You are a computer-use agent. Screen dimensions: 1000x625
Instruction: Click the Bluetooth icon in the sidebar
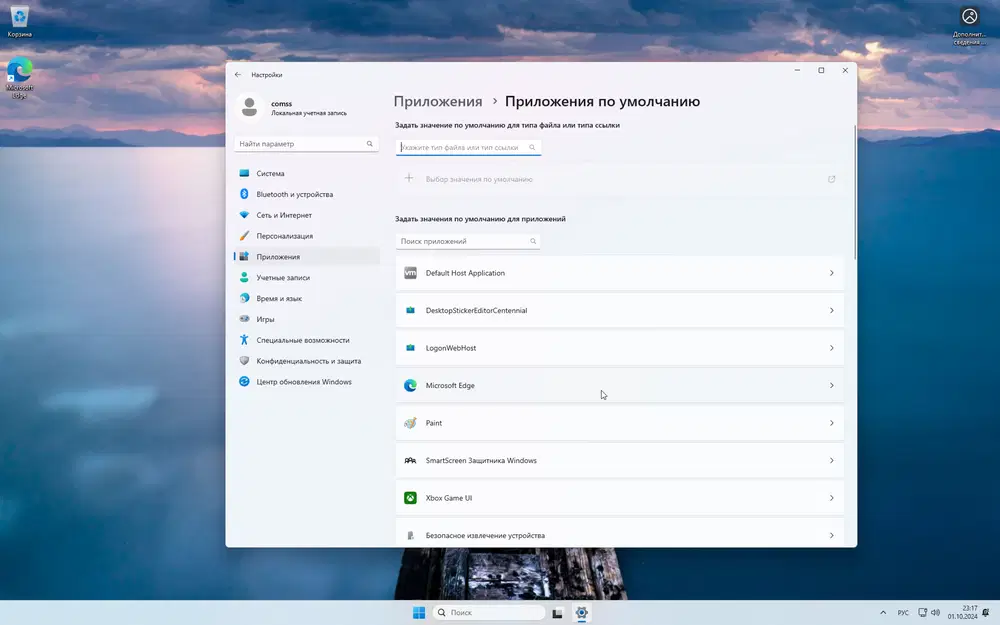pyautogui.click(x=244, y=194)
